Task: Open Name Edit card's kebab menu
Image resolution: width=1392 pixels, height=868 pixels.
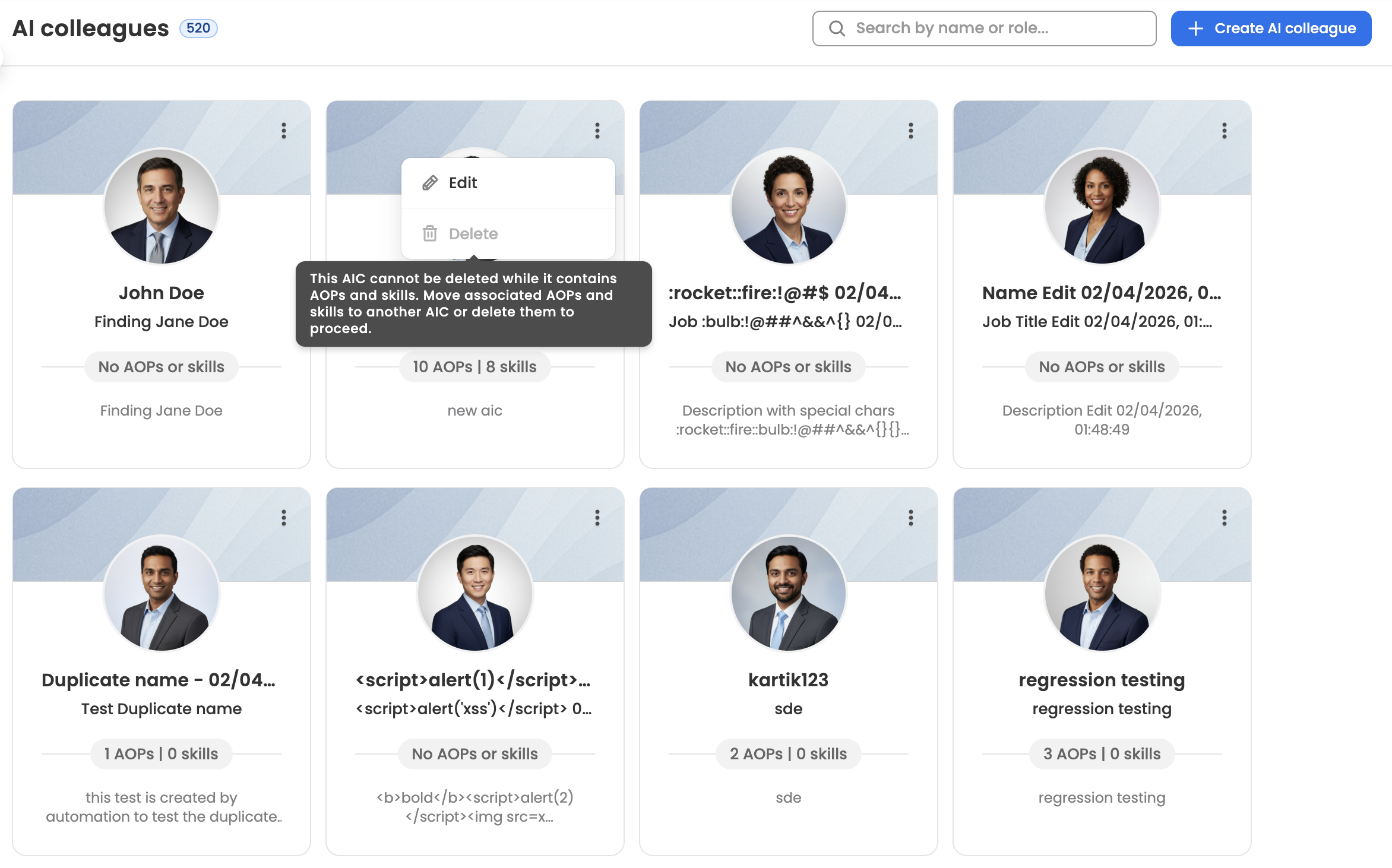Action: (x=1224, y=131)
